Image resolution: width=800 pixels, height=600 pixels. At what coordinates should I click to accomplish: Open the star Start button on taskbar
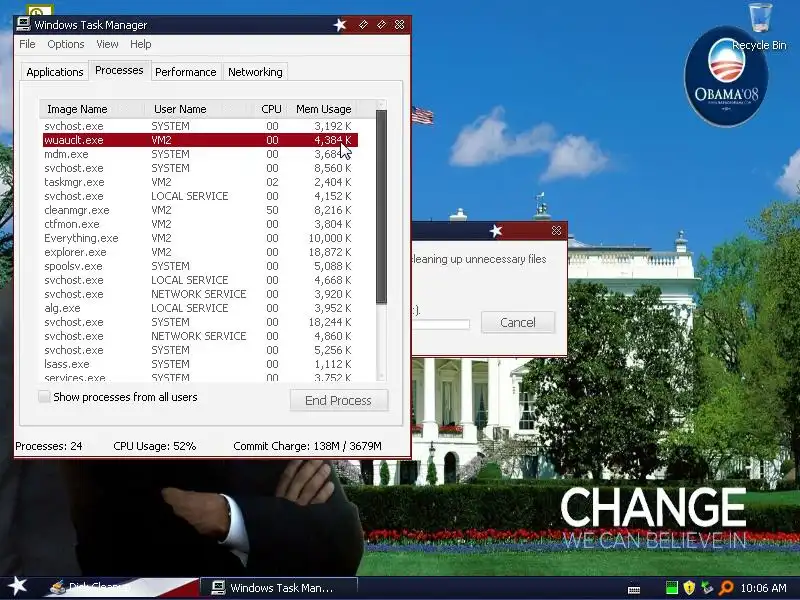pyautogui.click(x=17, y=586)
